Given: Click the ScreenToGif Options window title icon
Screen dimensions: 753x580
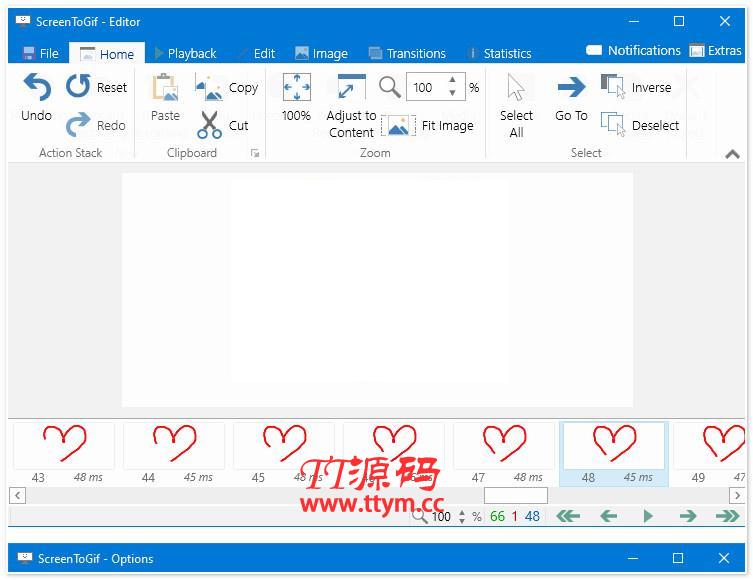Looking at the screenshot, I should point(24,558).
